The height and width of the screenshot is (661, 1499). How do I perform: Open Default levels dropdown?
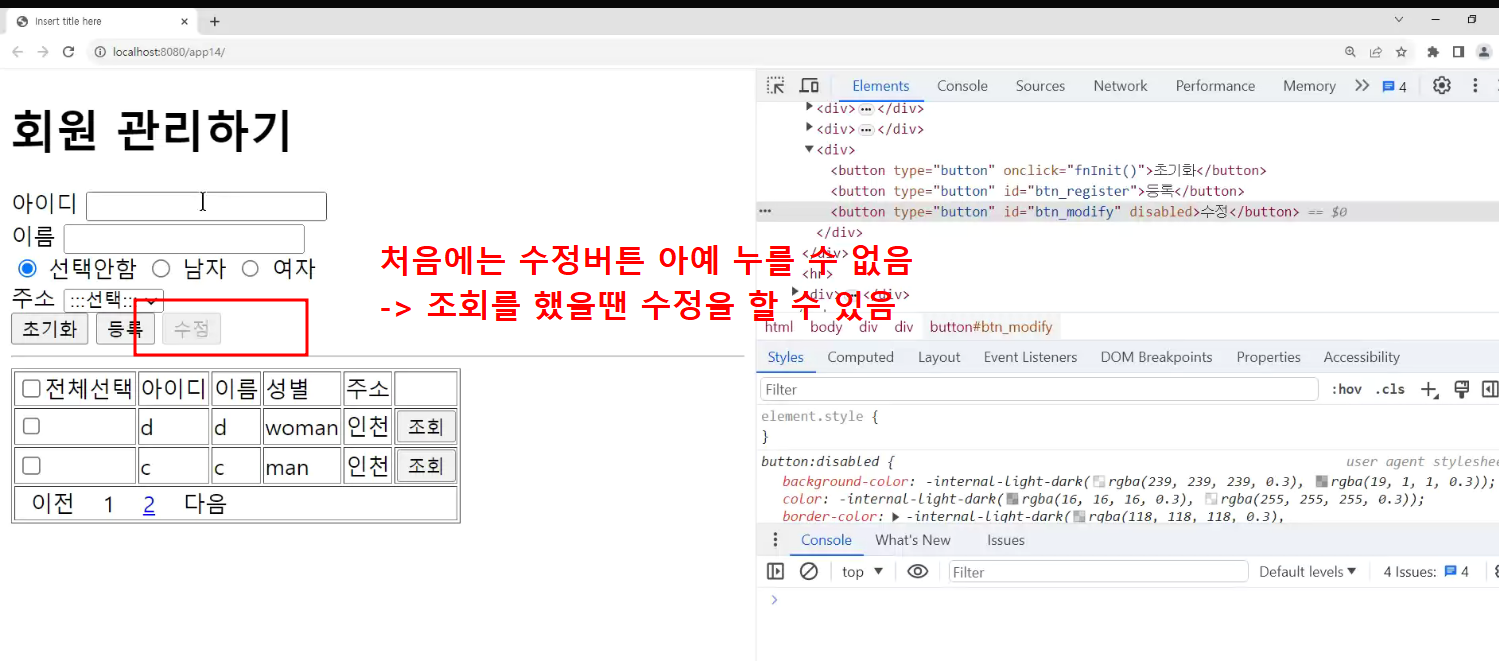(1307, 572)
